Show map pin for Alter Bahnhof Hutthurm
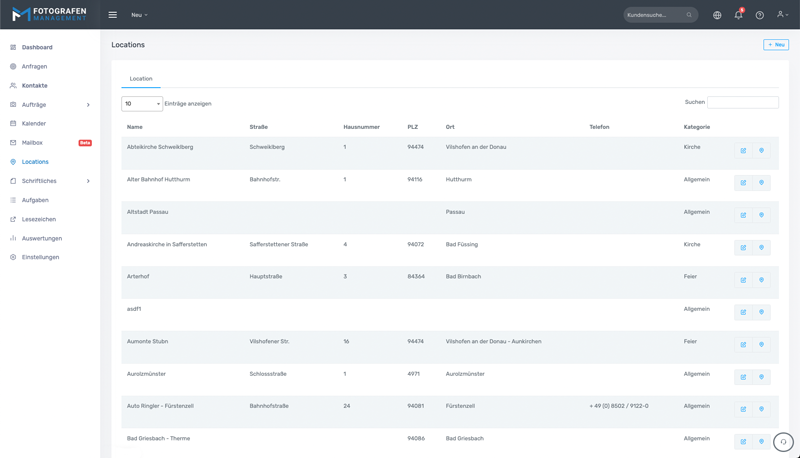Viewport: 800px width, 458px height. 761,183
